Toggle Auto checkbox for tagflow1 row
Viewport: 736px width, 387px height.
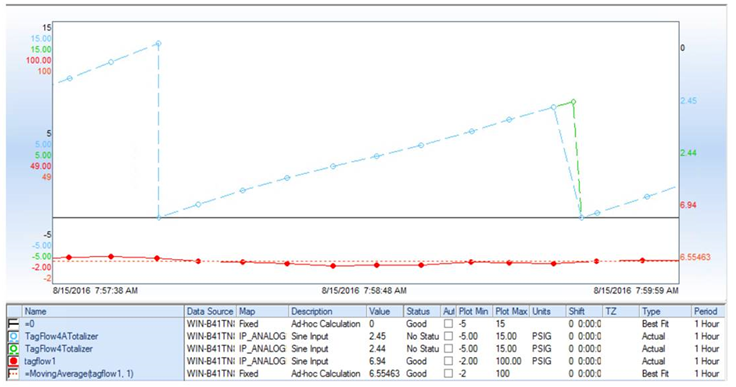coord(448,361)
